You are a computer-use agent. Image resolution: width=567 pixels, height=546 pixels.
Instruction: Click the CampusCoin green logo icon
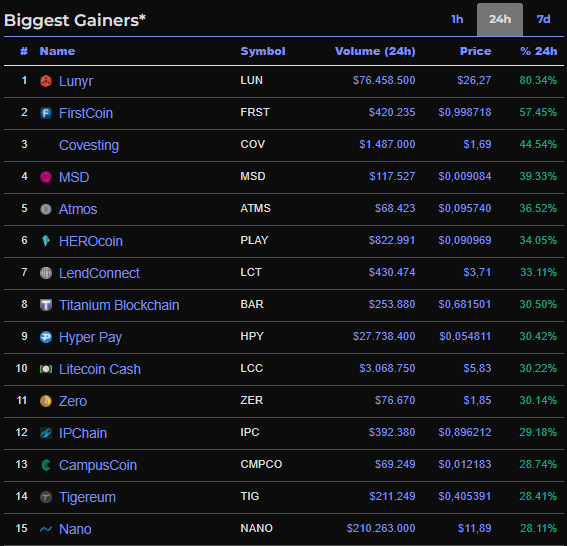(46, 465)
